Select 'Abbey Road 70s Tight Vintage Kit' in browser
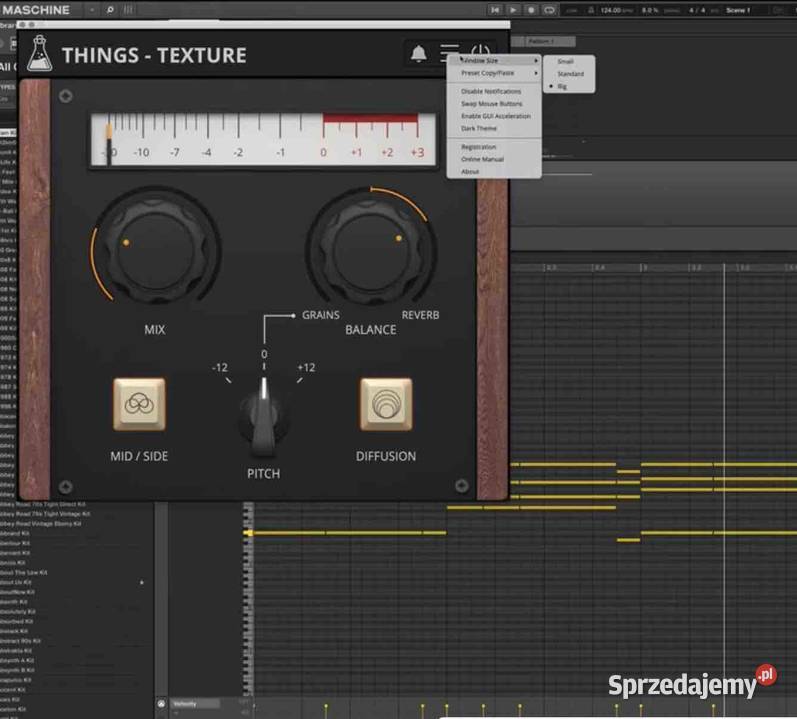797x719 pixels. [x=45, y=514]
